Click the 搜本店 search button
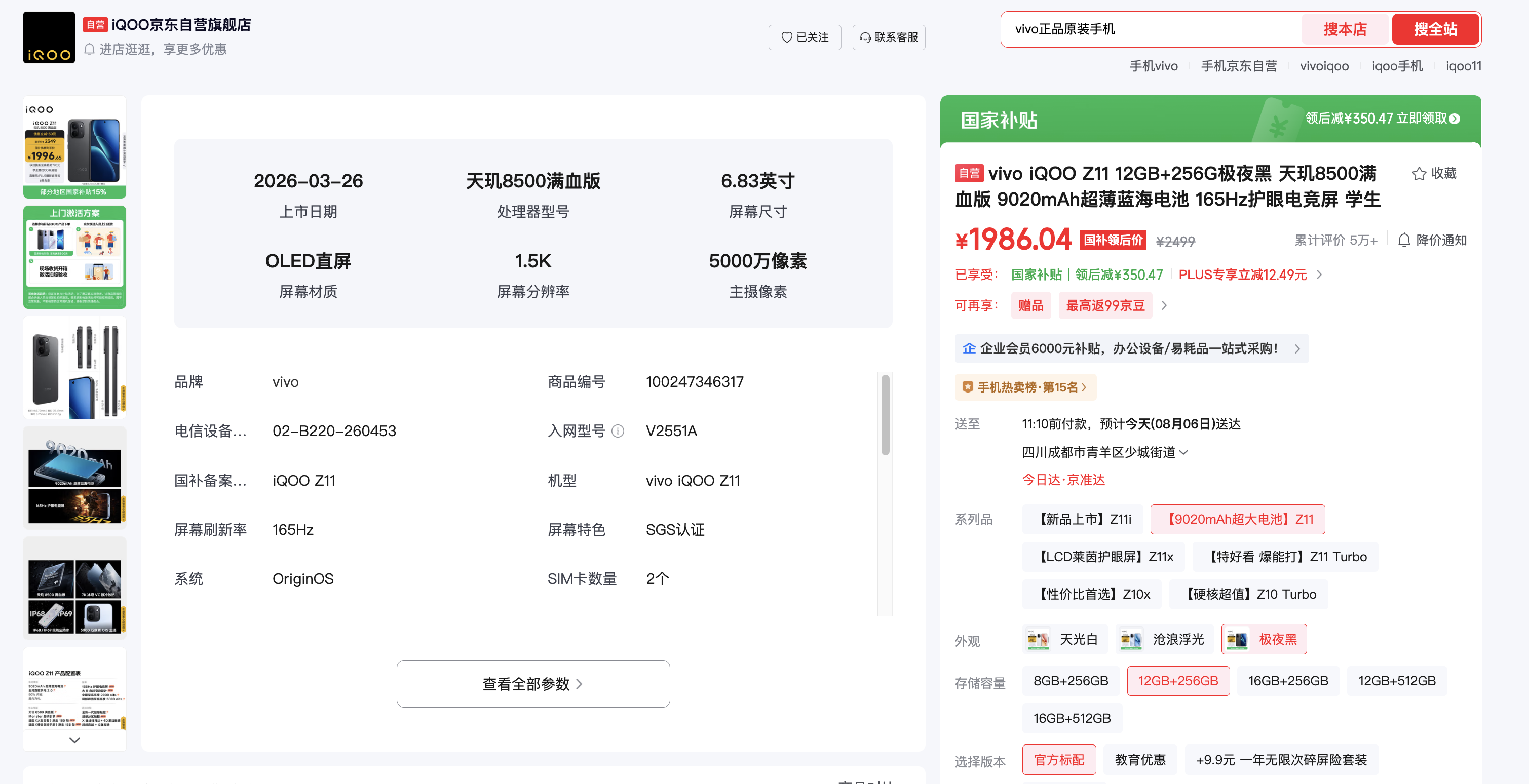Screen dimensions: 1529x784 [1345, 29]
